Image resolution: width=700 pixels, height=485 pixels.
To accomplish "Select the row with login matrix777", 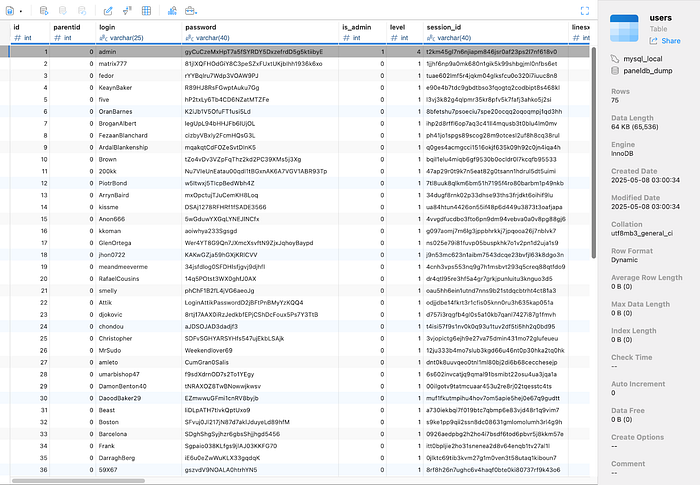I will (120, 63).
